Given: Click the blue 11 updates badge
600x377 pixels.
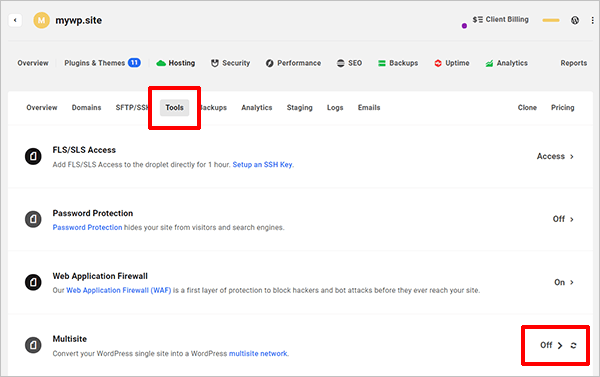Looking at the screenshot, I should (134, 63).
